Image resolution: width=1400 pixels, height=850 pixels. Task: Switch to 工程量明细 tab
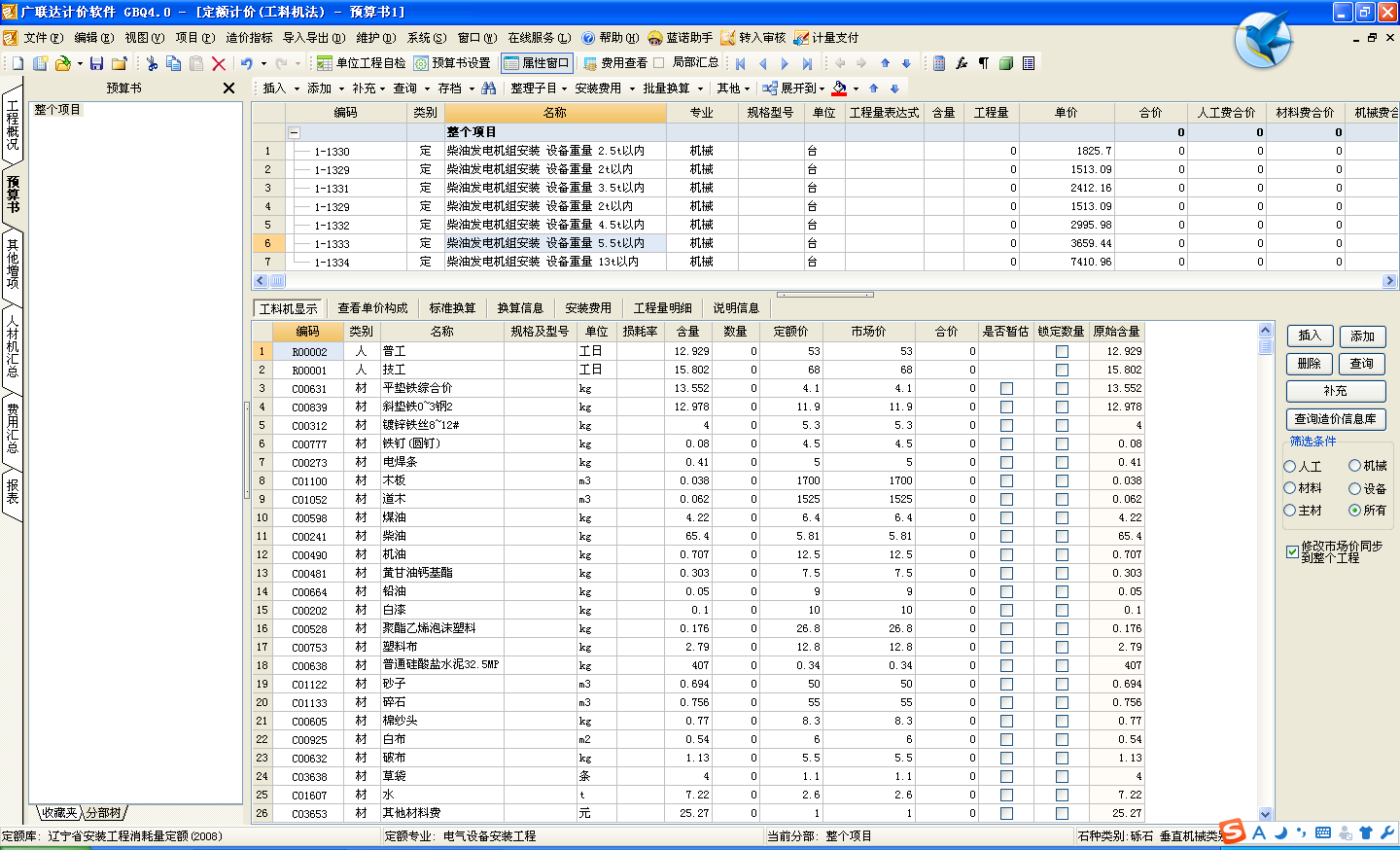pos(662,308)
